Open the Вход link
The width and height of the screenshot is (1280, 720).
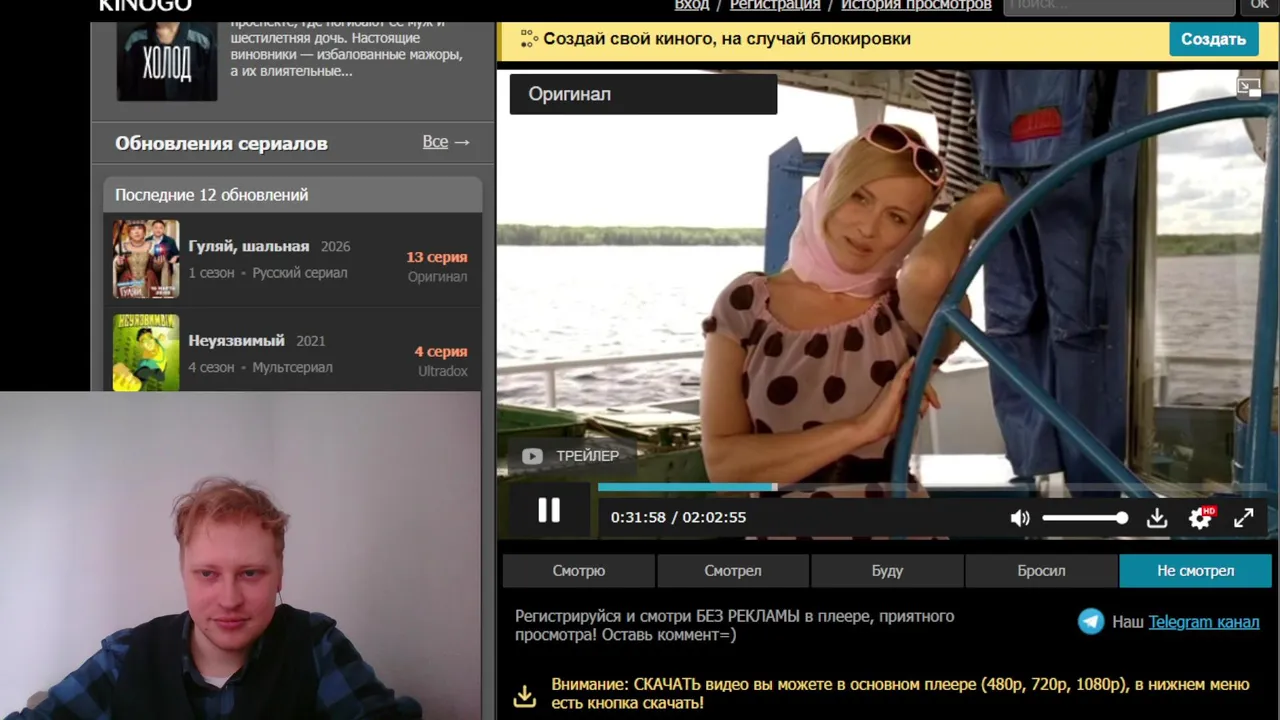tap(692, 5)
